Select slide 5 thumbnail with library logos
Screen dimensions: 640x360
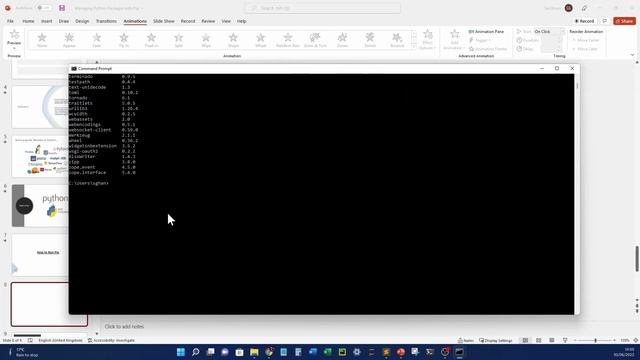[40, 156]
